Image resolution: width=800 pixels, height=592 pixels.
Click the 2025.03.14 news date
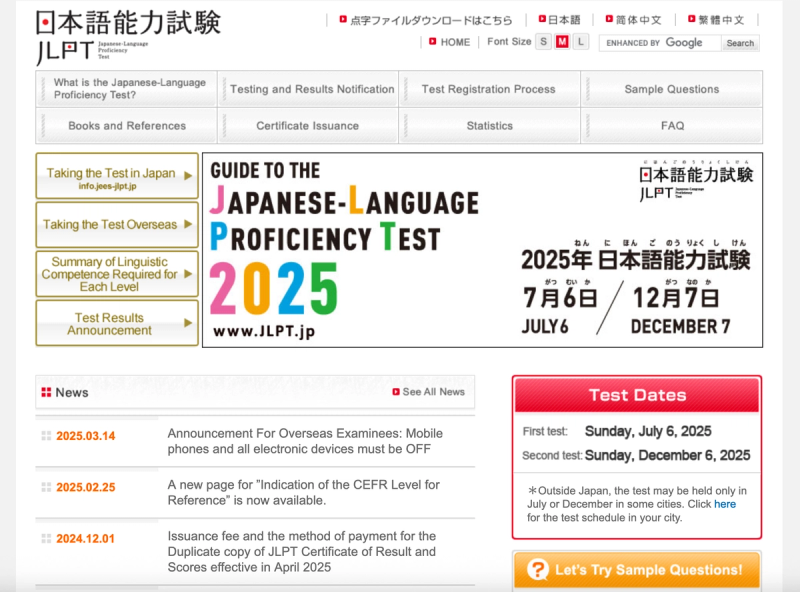86,436
